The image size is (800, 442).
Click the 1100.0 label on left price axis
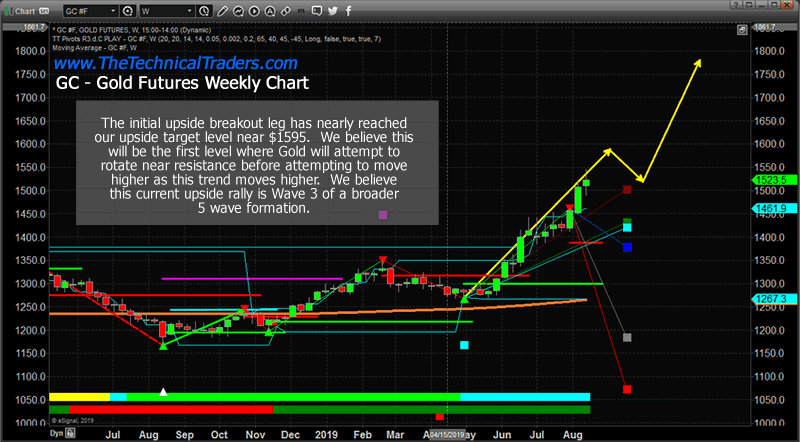point(31,377)
